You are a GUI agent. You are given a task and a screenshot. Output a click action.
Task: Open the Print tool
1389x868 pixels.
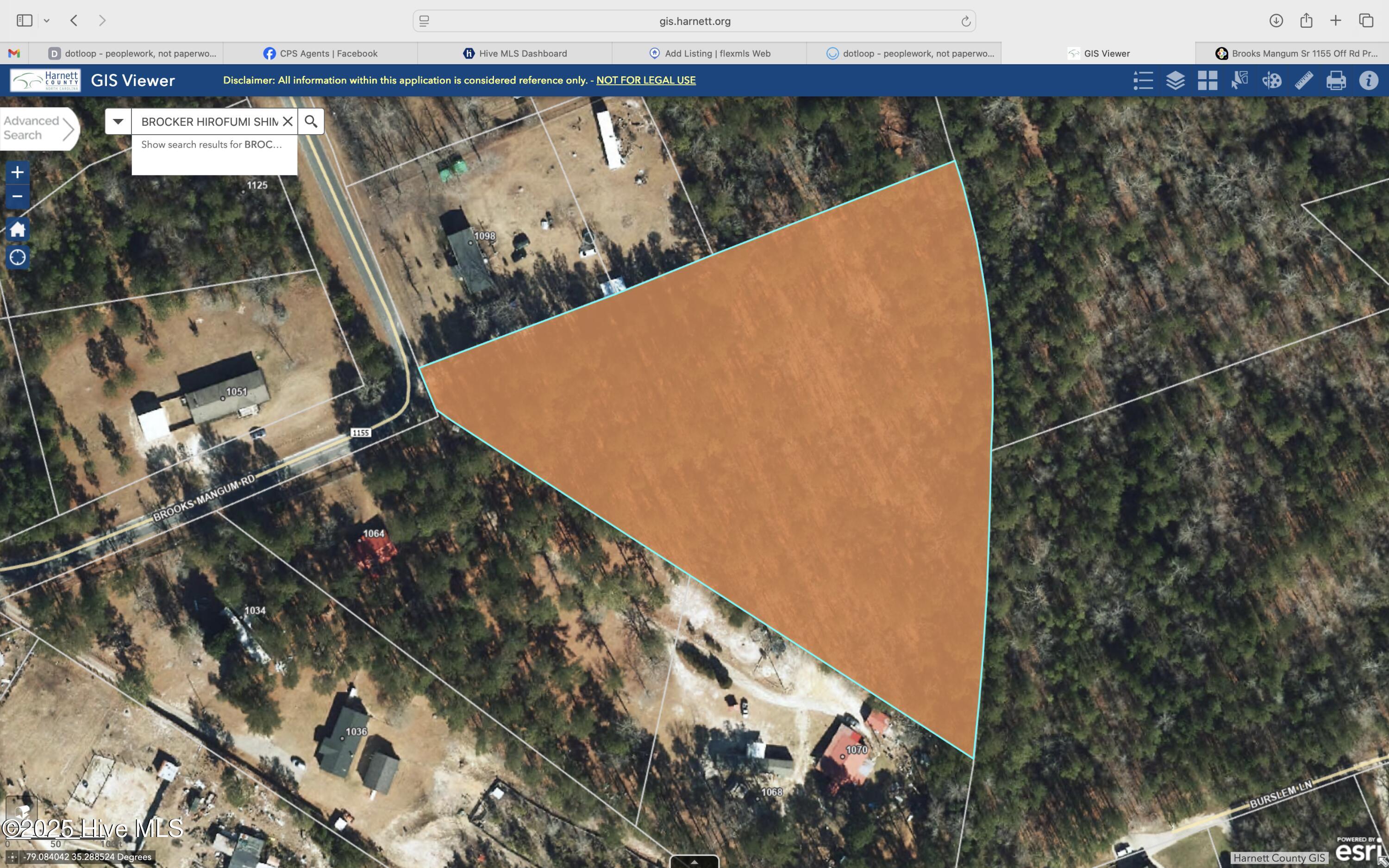1336,81
